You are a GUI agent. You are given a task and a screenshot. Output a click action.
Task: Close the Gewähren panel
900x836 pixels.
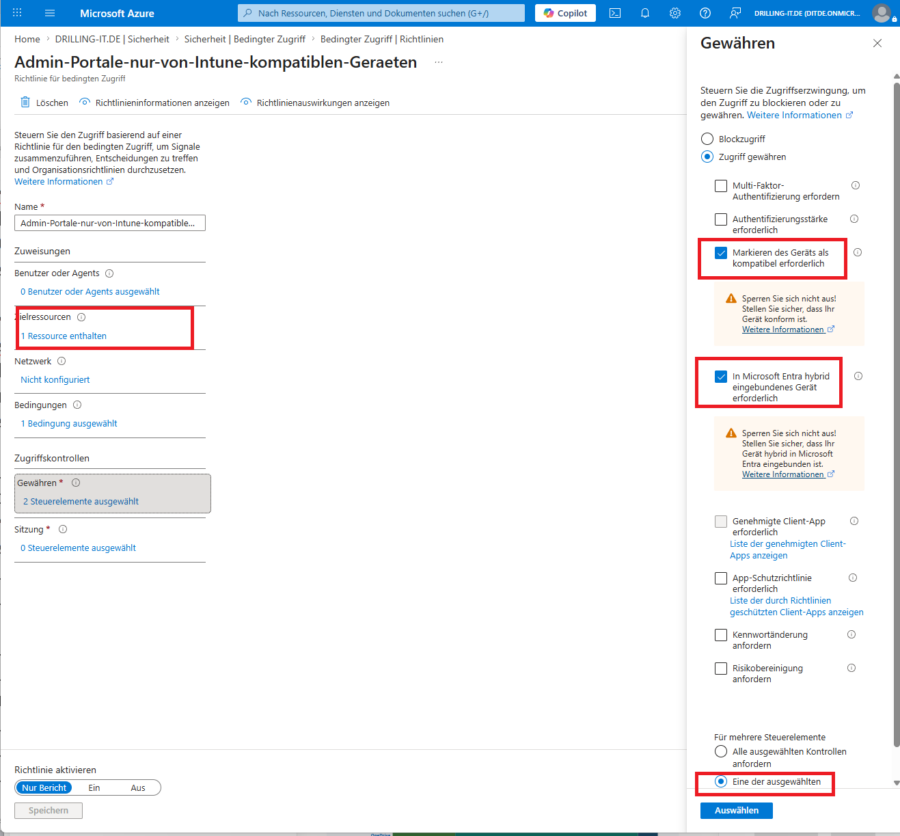[877, 43]
